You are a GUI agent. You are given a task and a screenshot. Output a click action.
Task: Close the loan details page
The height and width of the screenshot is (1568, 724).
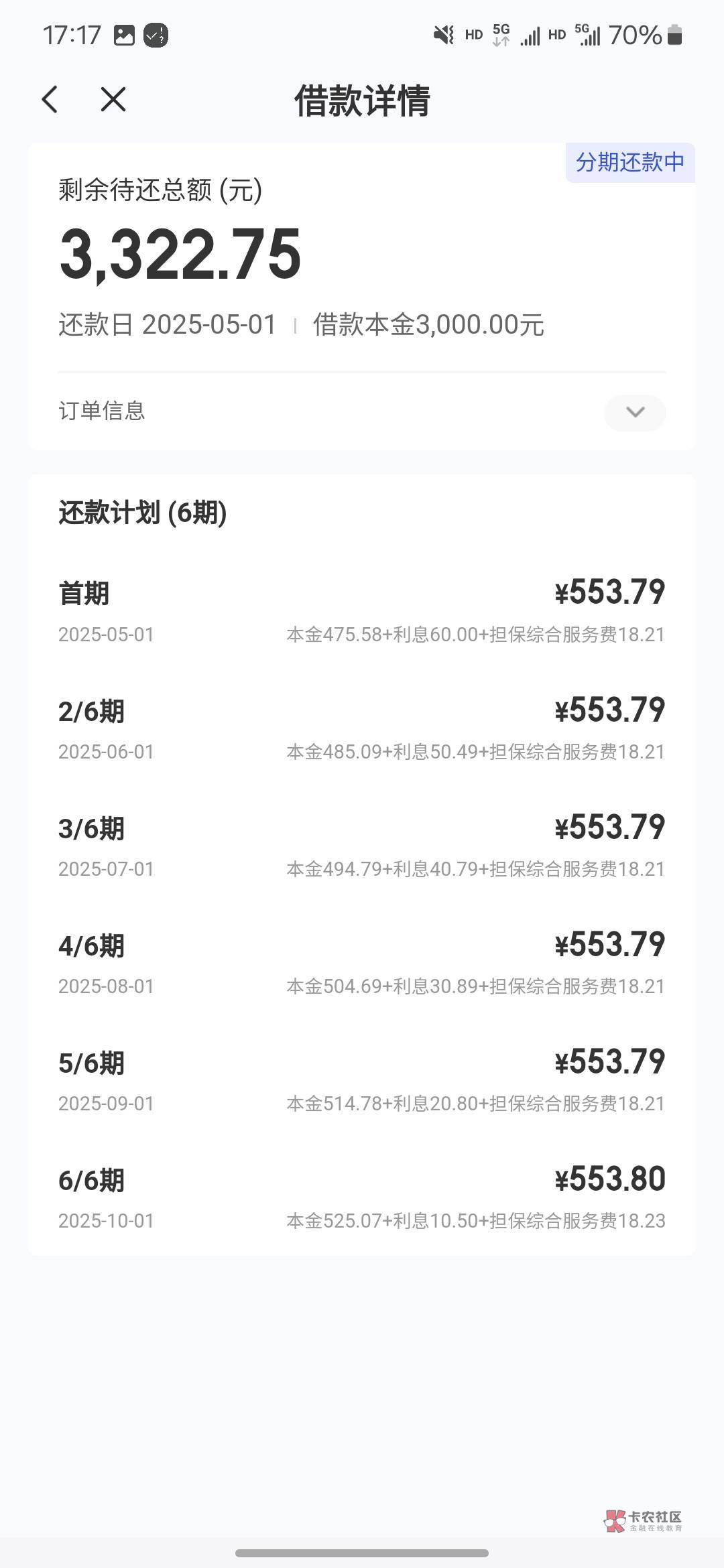click(113, 100)
